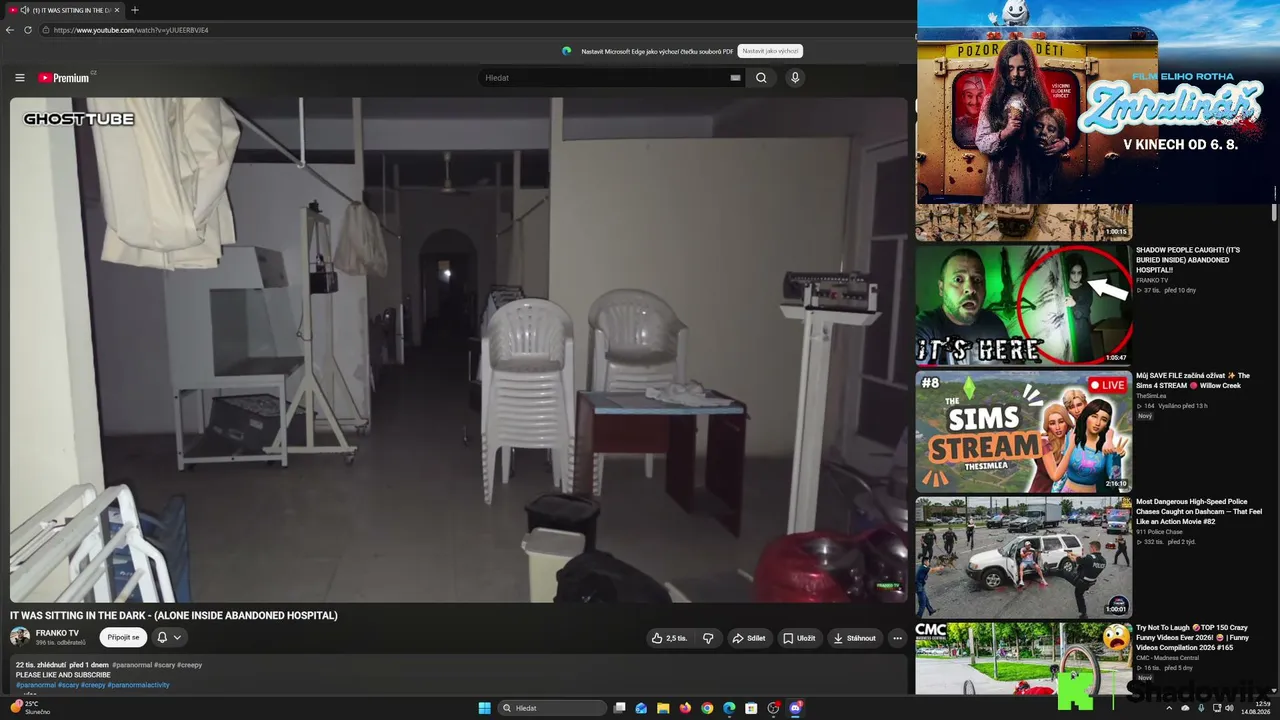Open TheSimLea channel name under stream
This screenshot has height=720, width=1280.
(x=1151, y=396)
